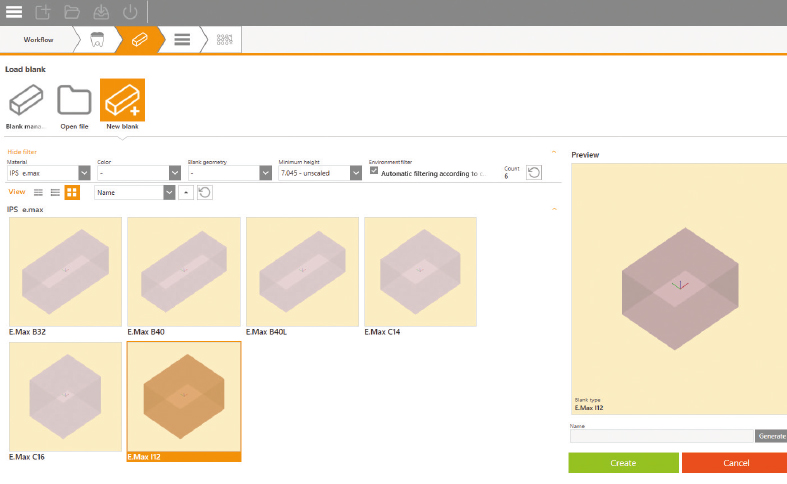Click the Preview heading text
787x484 pixels.
click(585, 155)
